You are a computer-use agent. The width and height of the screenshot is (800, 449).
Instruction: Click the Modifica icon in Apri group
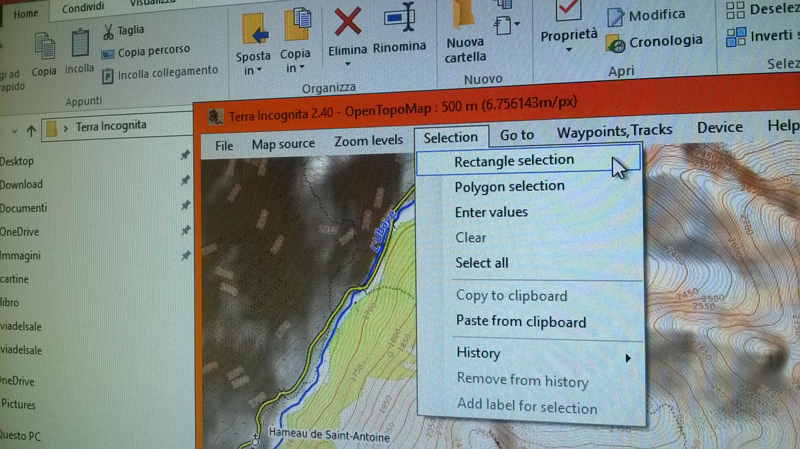pyautogui.click(x=615, y=17)
